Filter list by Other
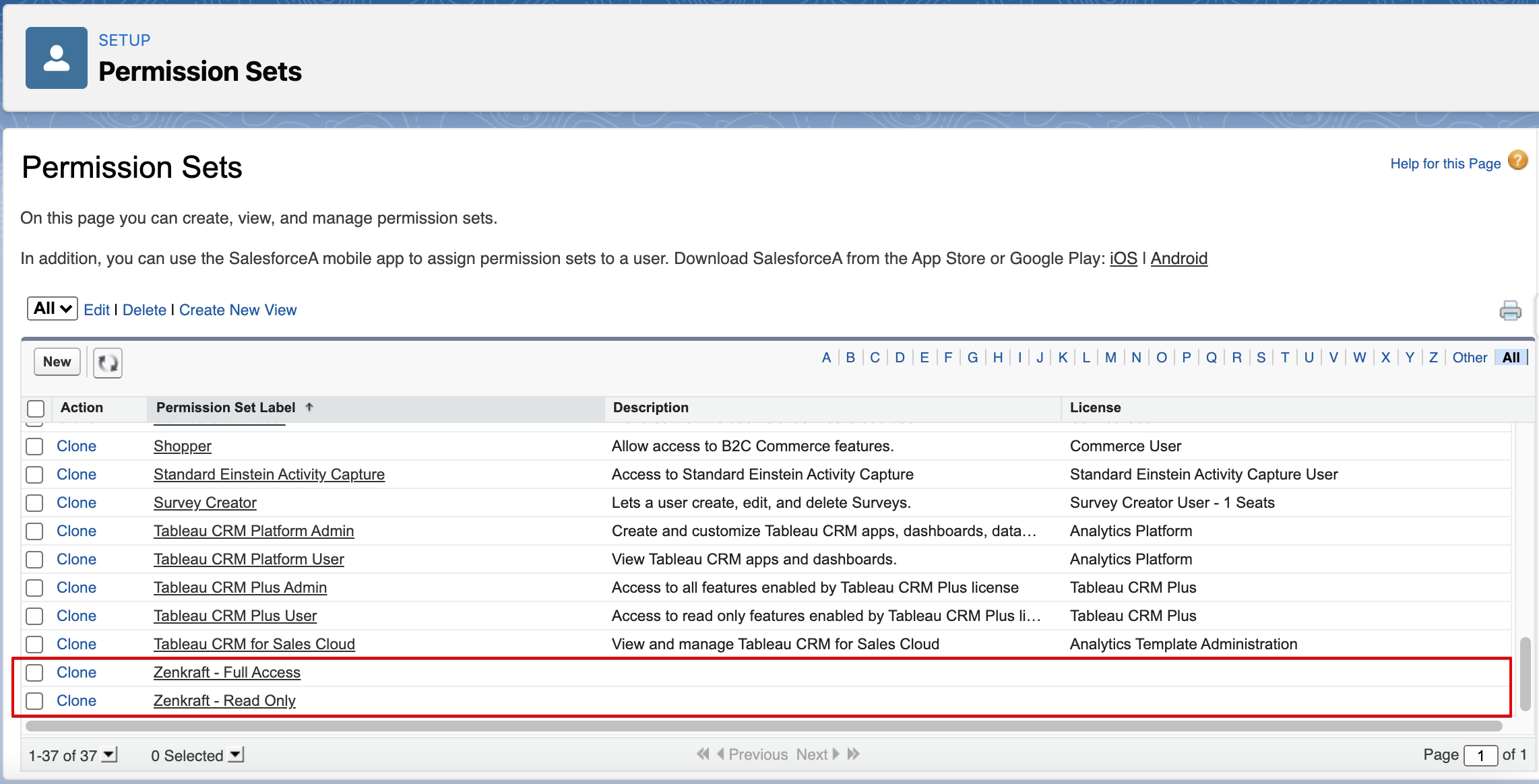Screen dimensions: 1539x784 [1470, 358]
